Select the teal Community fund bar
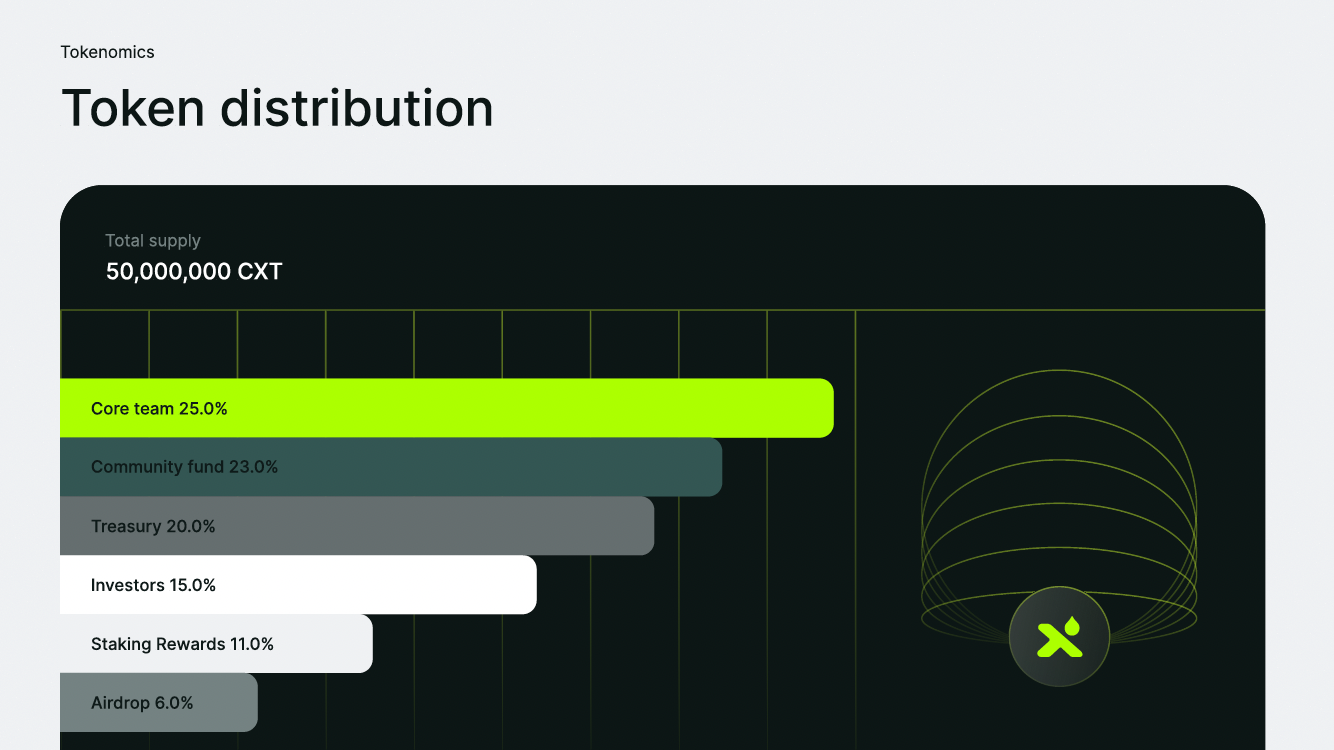The image size is (1334, 750). (x=500, y=467)
